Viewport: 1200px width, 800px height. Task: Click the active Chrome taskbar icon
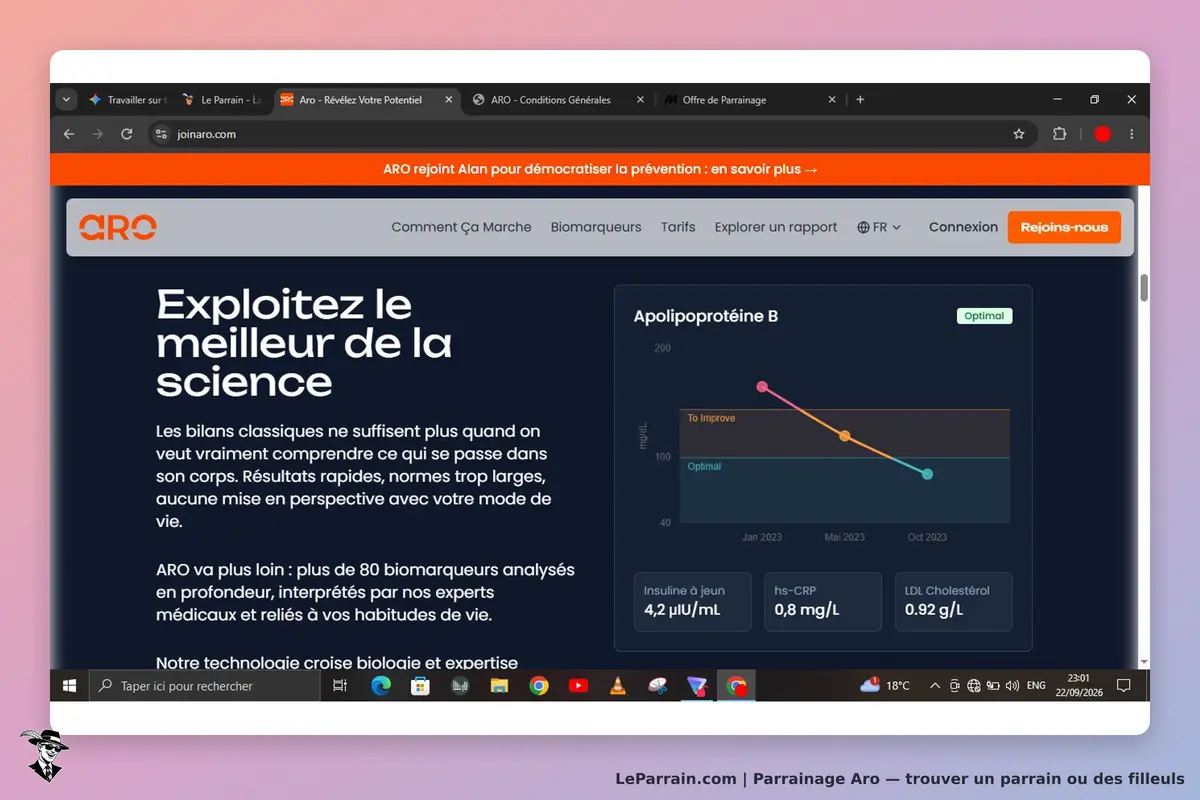pos(737,686)
